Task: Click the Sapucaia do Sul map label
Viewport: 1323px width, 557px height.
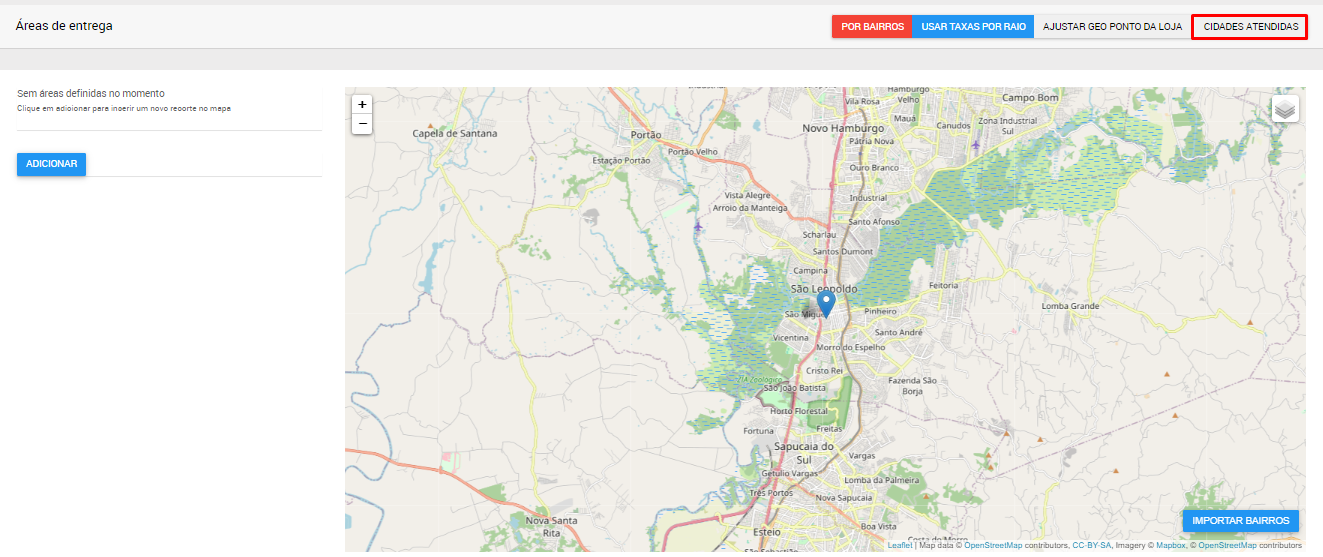Action: [x=804, y=453]
